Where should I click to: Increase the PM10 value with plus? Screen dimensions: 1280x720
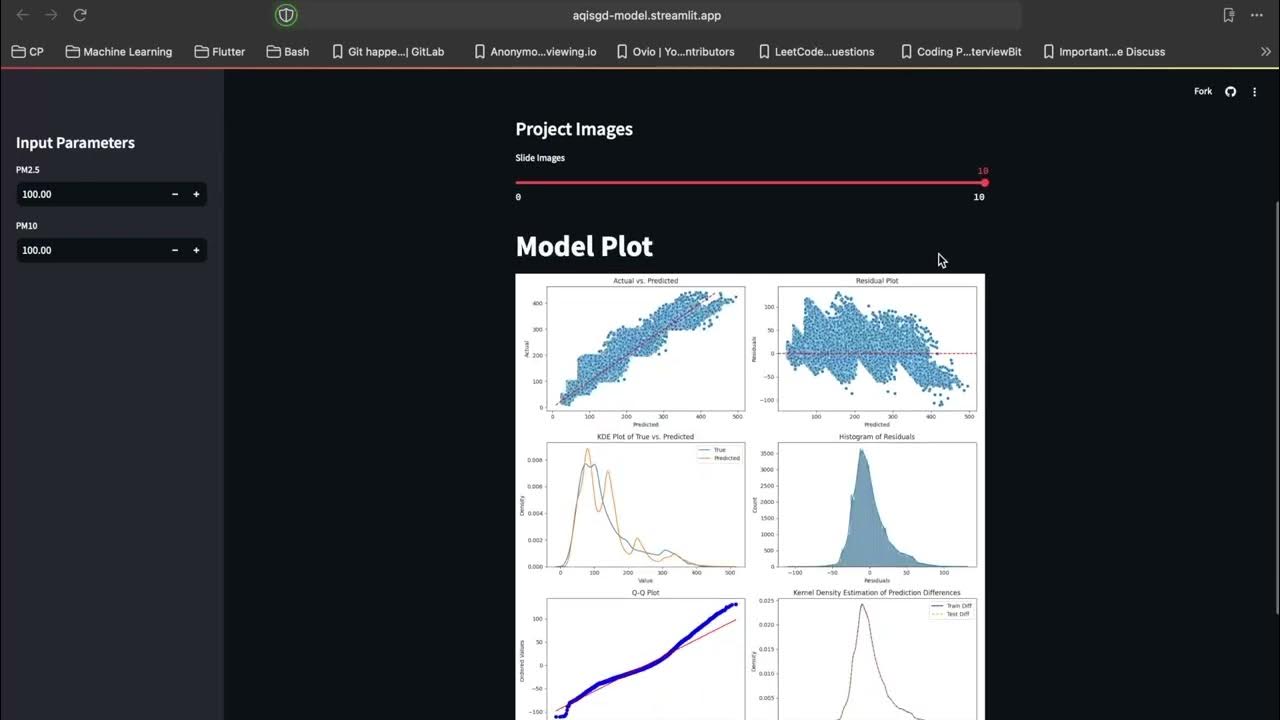point(196,250)
